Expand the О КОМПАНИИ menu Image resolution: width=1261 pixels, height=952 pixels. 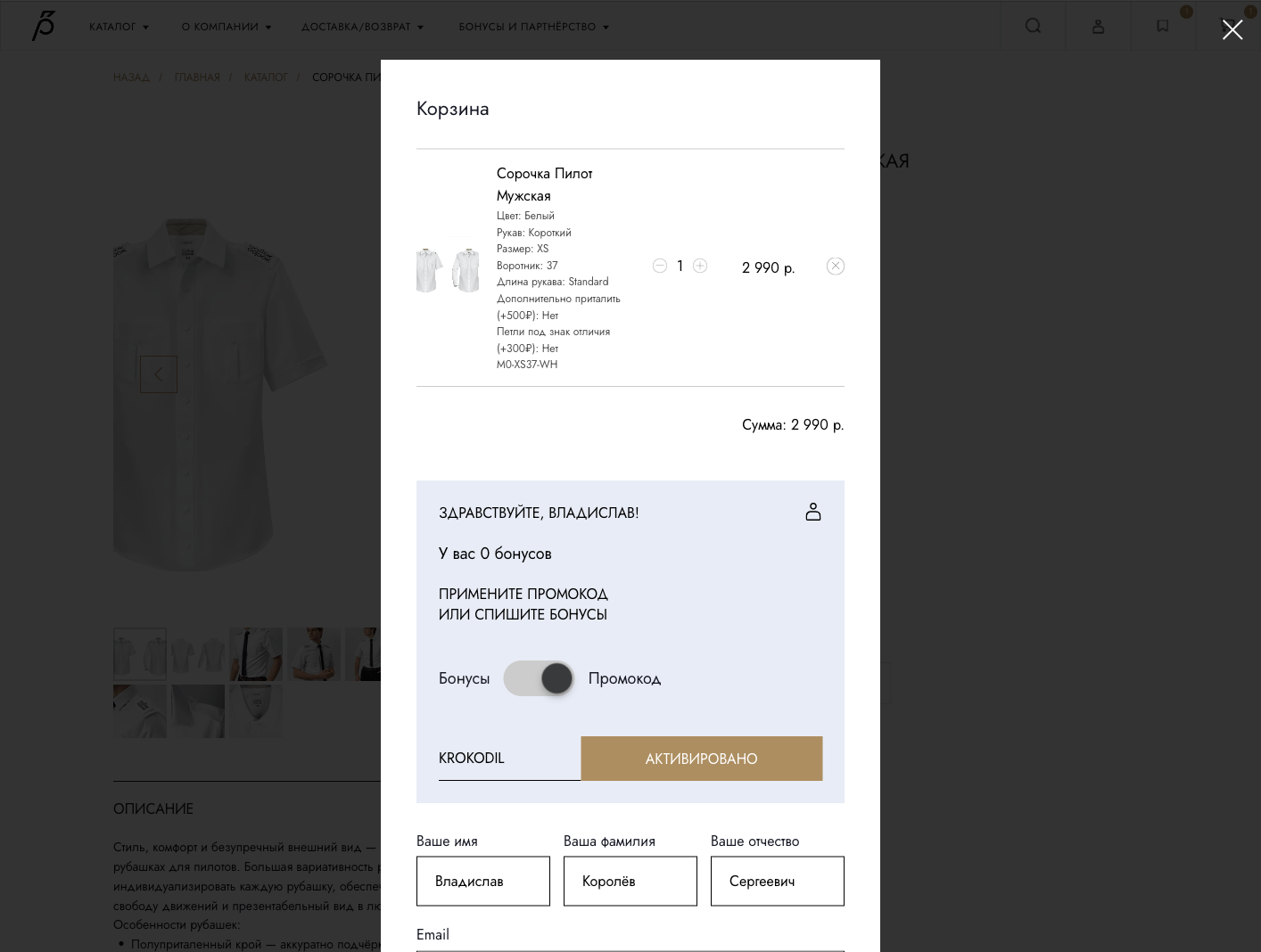tap(227, 27)
